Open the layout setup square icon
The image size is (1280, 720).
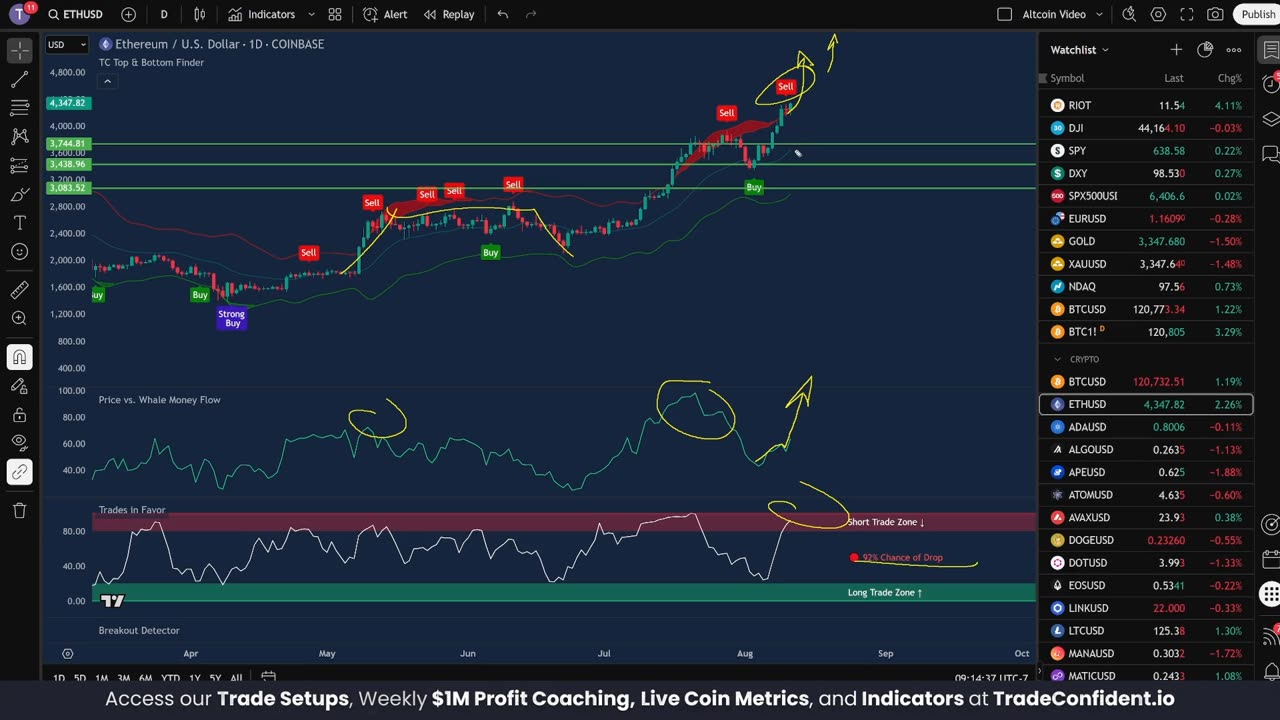pos(1005,14)
